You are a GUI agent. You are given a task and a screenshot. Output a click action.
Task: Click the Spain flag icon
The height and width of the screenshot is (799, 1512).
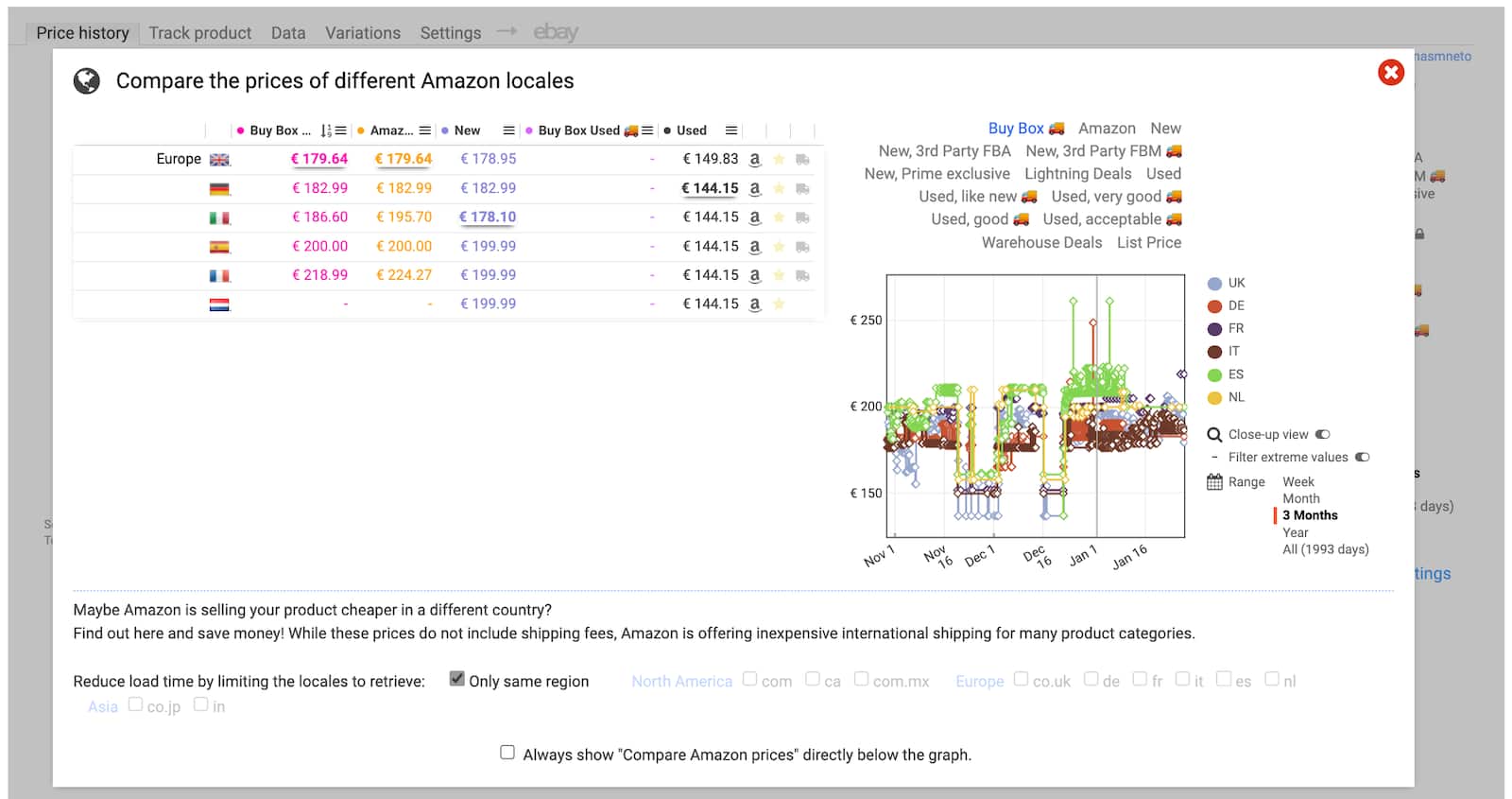pyautogui.click(x=219, y=247)
